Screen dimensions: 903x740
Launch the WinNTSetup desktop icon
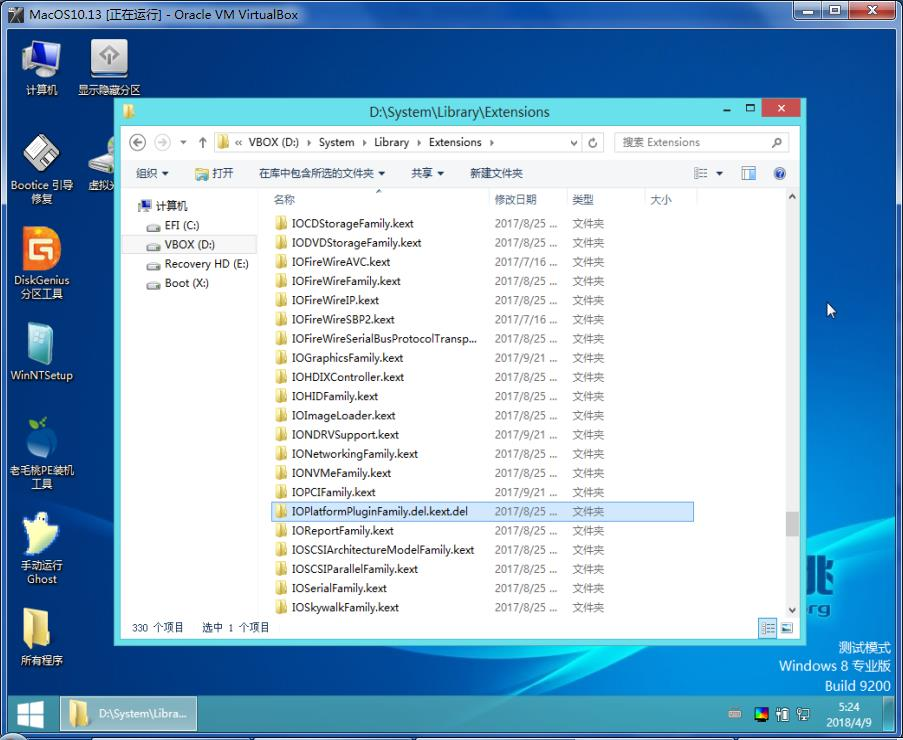pos(41,351)
